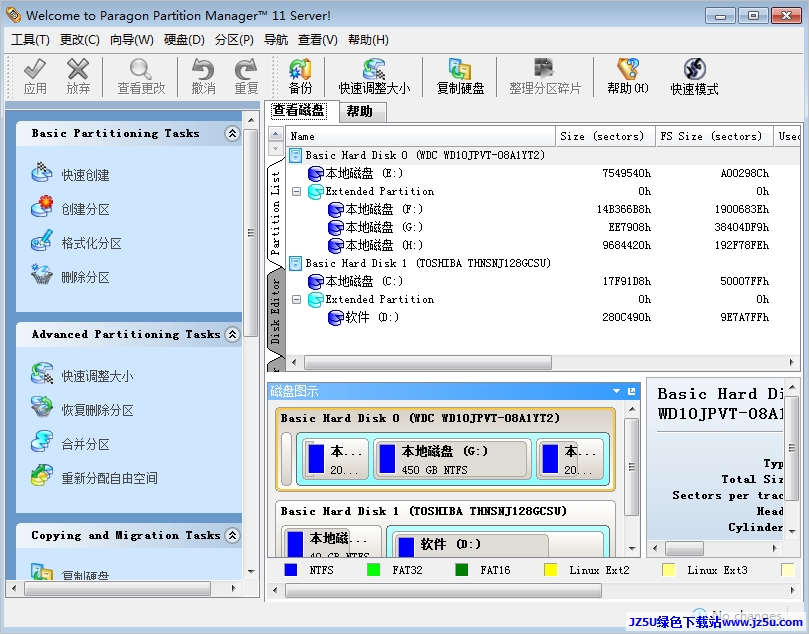Open the Navigate (导航) menu
The width and height of the screenshot is (809, 634).
[276, 40]
